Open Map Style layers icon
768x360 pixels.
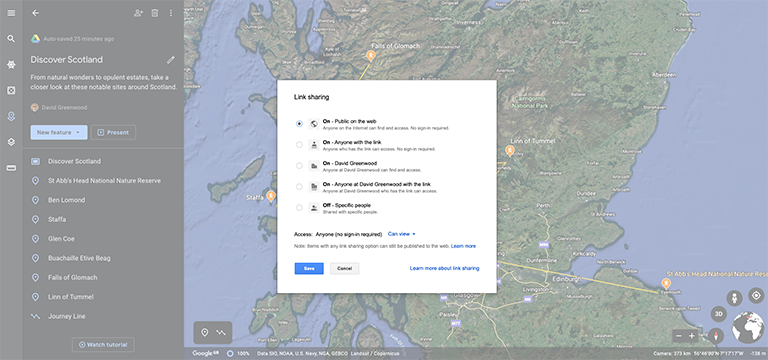click(11, 142)
